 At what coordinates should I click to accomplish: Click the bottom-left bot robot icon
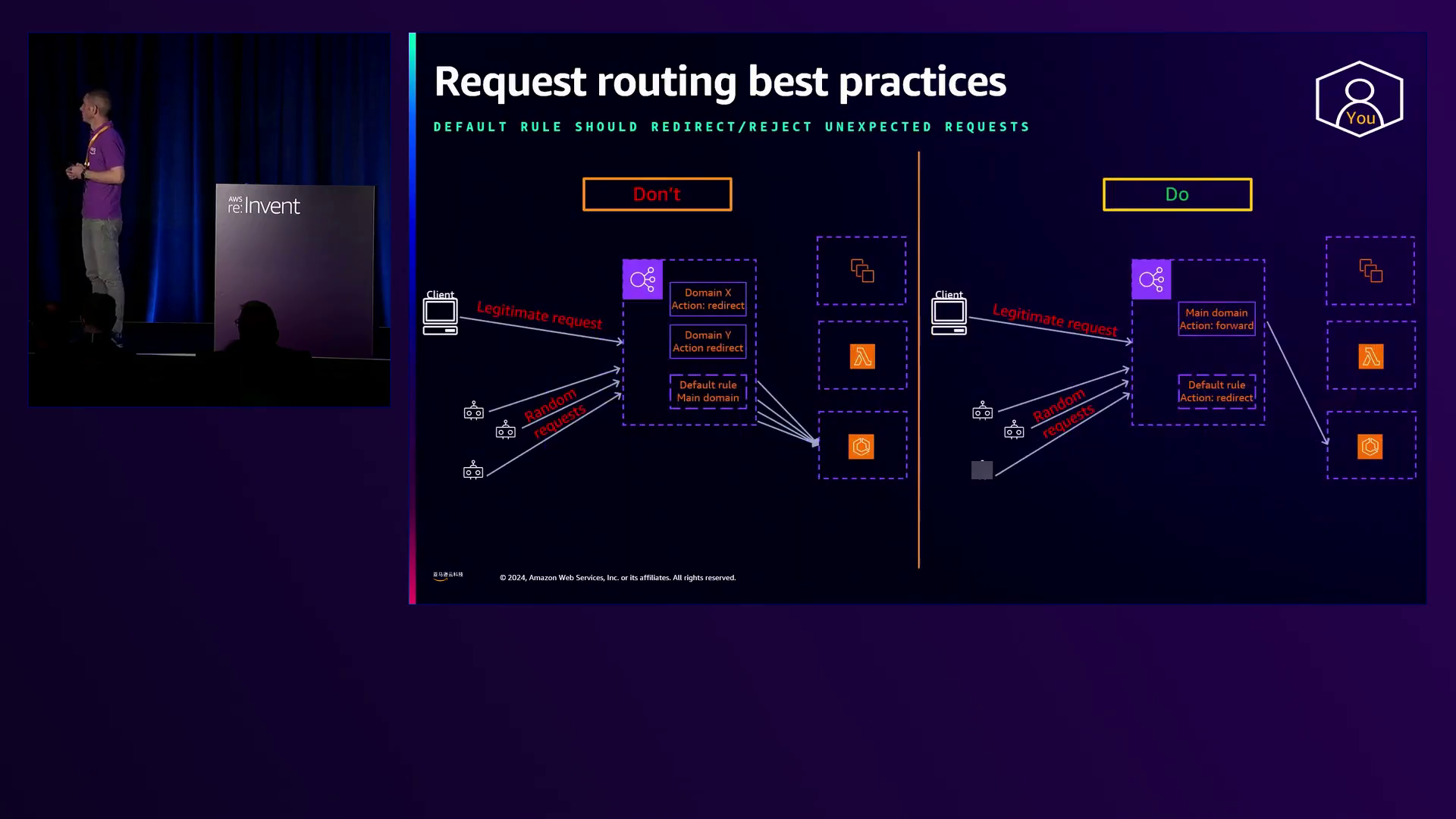click(473, 470)
